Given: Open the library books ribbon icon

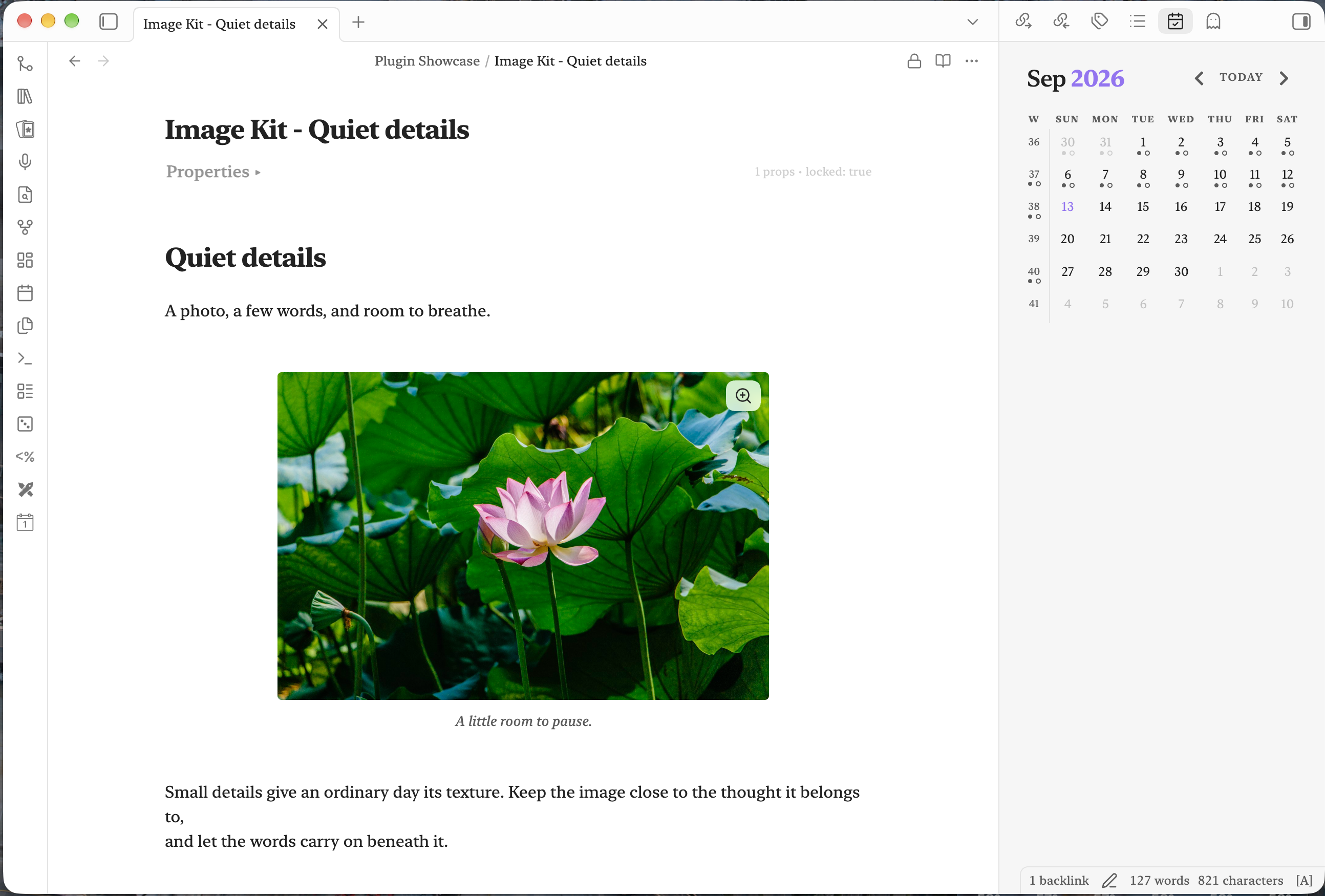Looking at the screenshot, I should pos(25,96).
